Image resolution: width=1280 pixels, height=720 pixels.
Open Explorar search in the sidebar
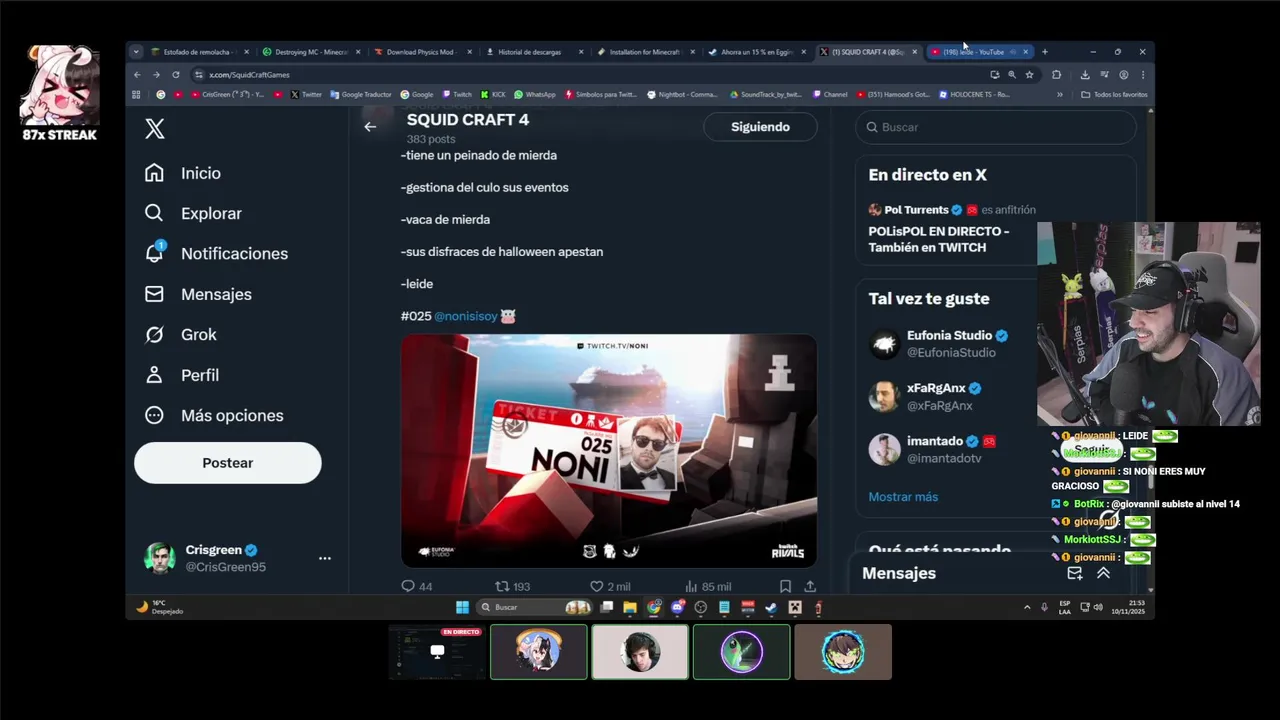click(x=193, y=213)
